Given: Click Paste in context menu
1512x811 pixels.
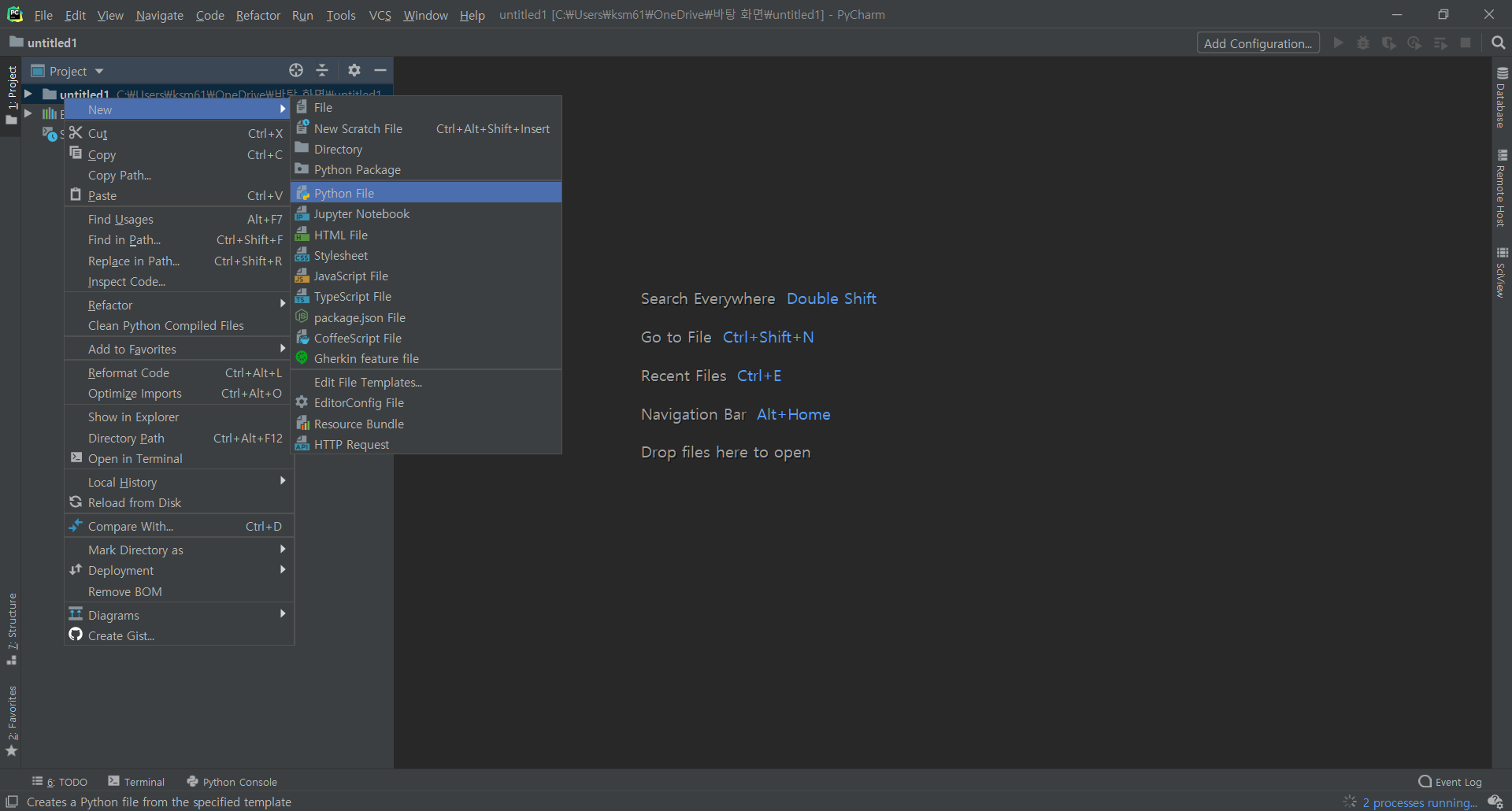Looking at the screenshot, I should pos(179,195).
